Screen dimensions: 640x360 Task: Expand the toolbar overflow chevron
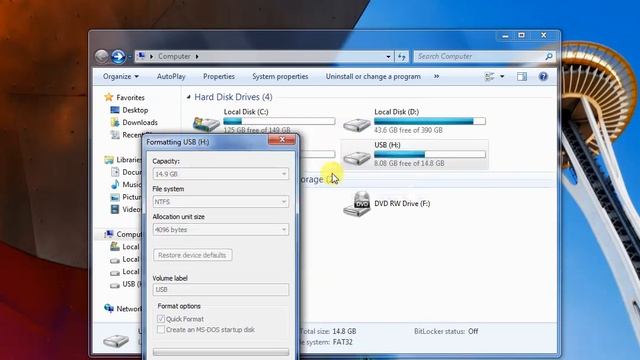point(436,76)
